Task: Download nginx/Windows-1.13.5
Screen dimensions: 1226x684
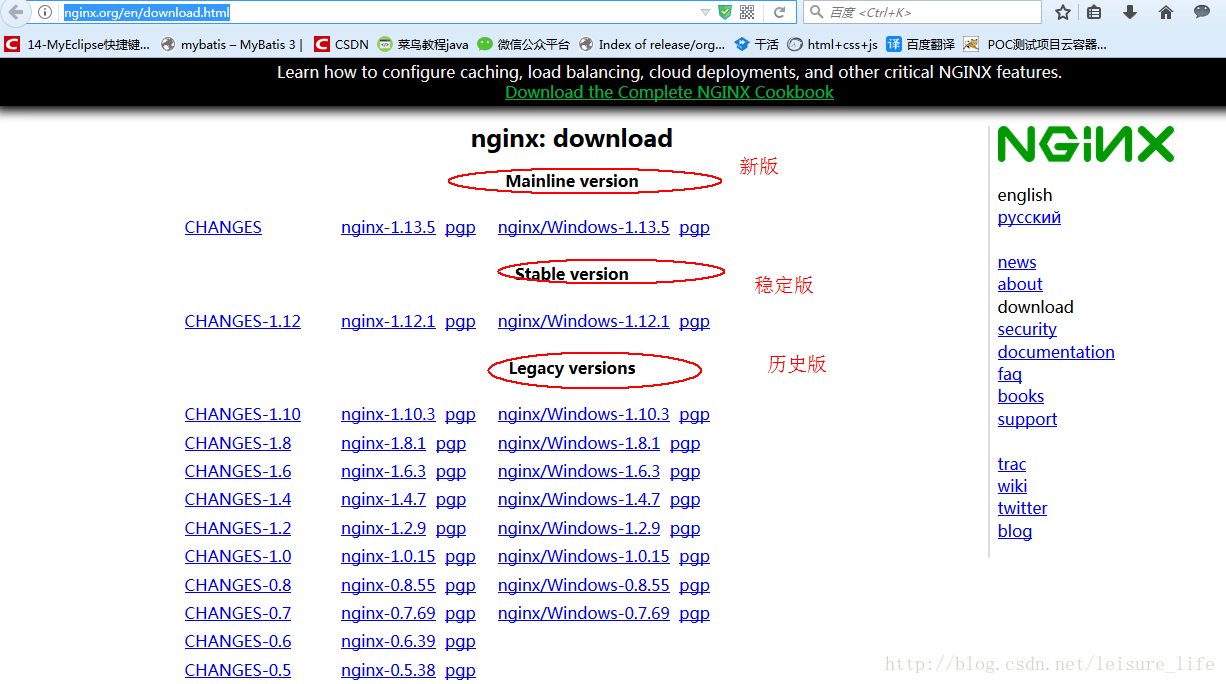Action: [584, 227]
